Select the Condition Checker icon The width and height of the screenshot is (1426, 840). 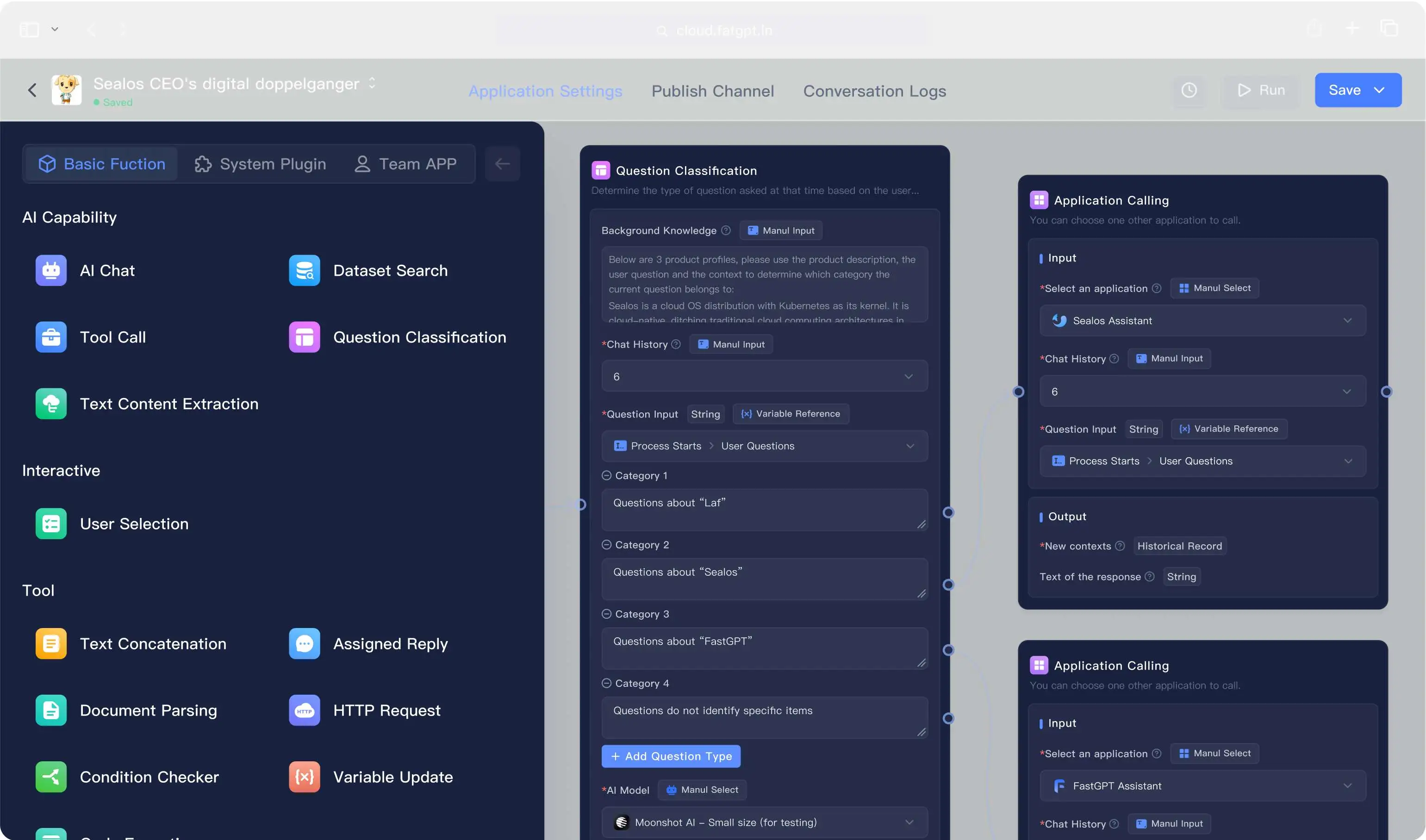pyautogui.click(x=51, y=778)
